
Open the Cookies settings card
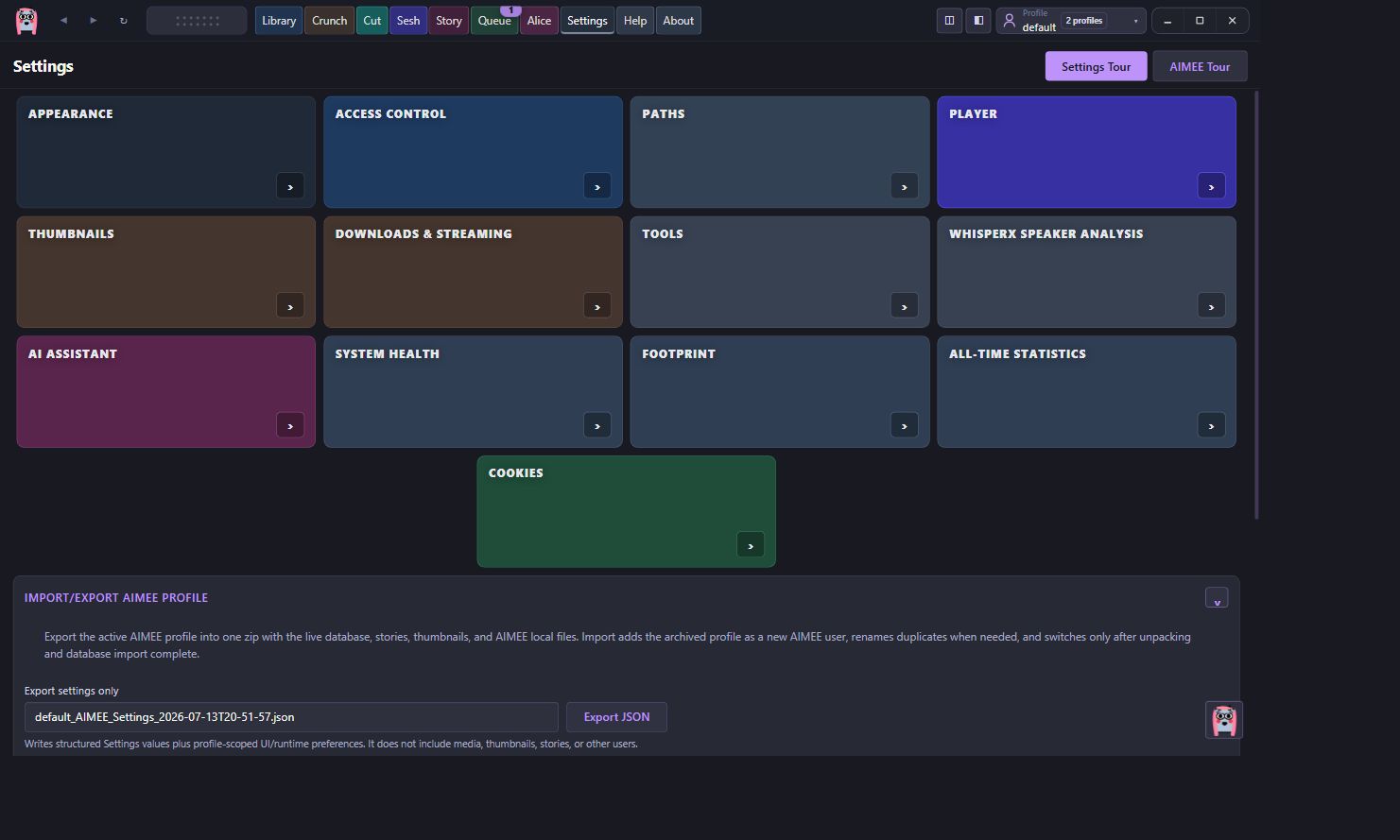click(626, 511)
